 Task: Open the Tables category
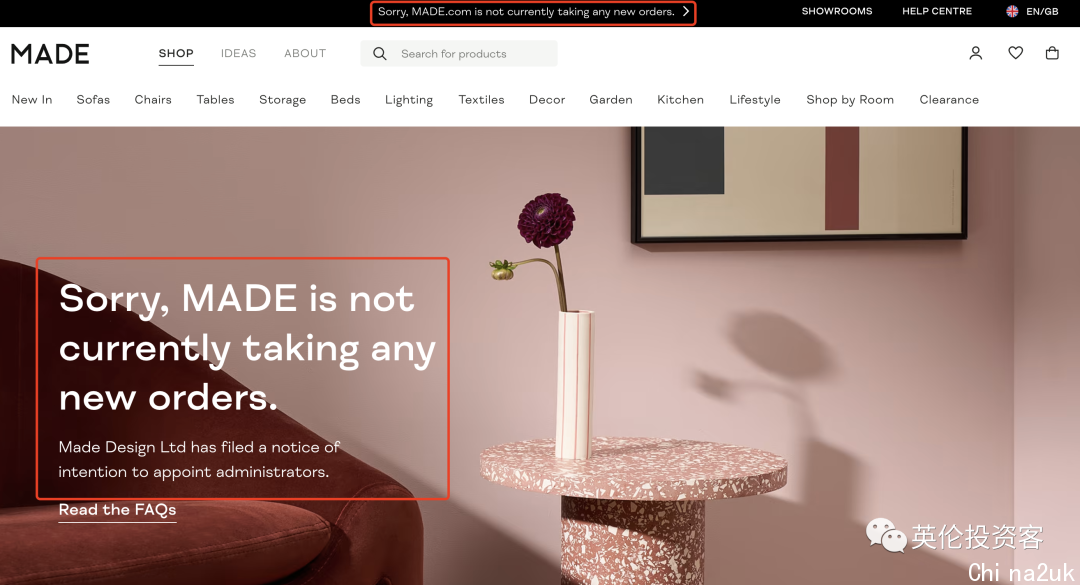(215, 100)
